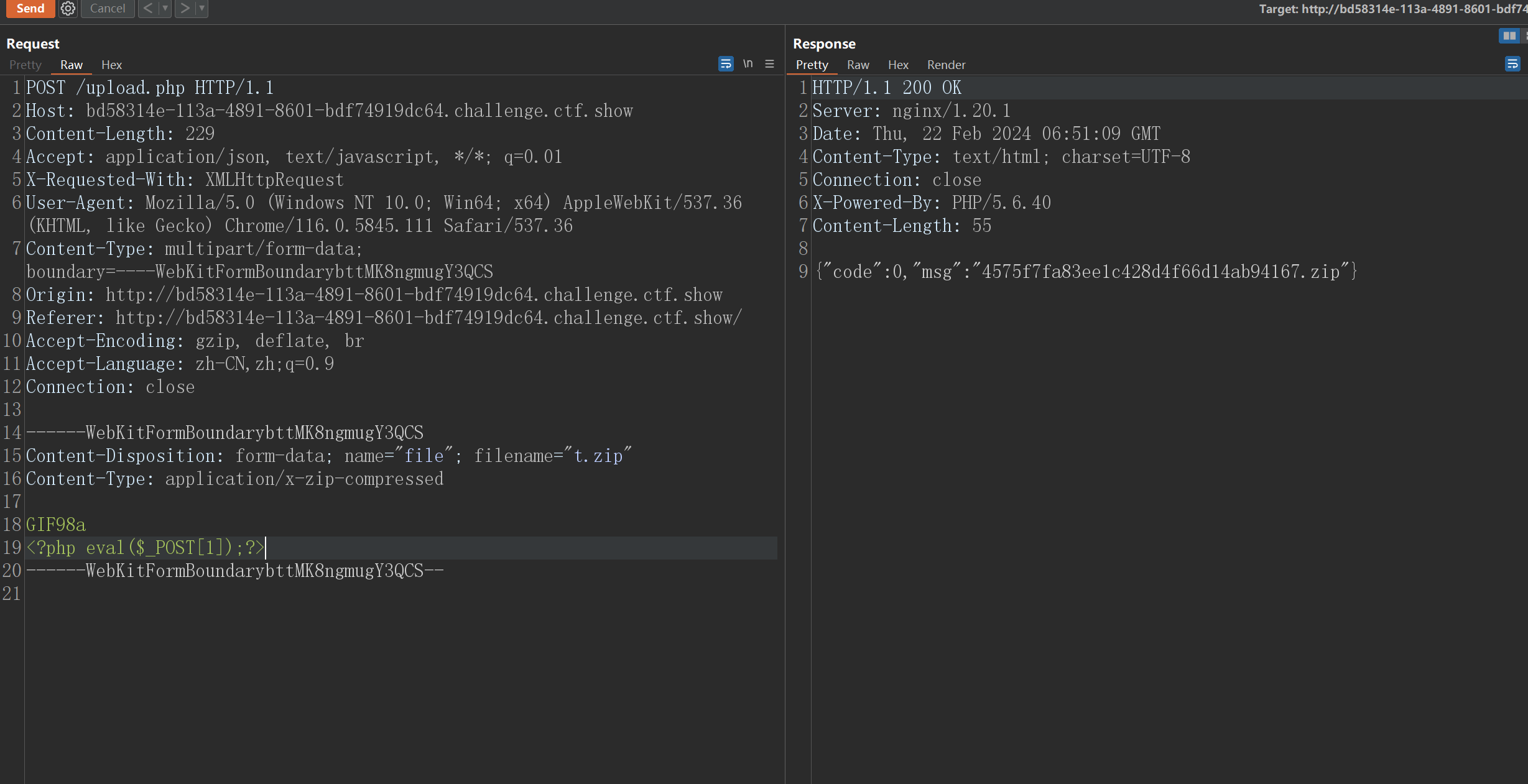Viewport: 1528px width, 784px height.
Task: Click the X-Requested-With header line
Action: 185,180
